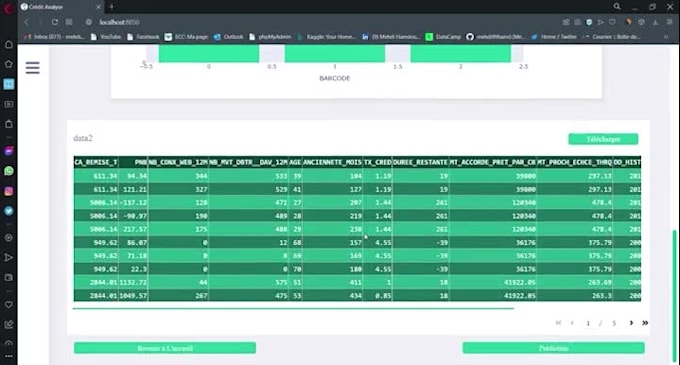Open the downloads icon in the toolbar
The height and width of the screenshot is (365, 680).
coord(656,22)
